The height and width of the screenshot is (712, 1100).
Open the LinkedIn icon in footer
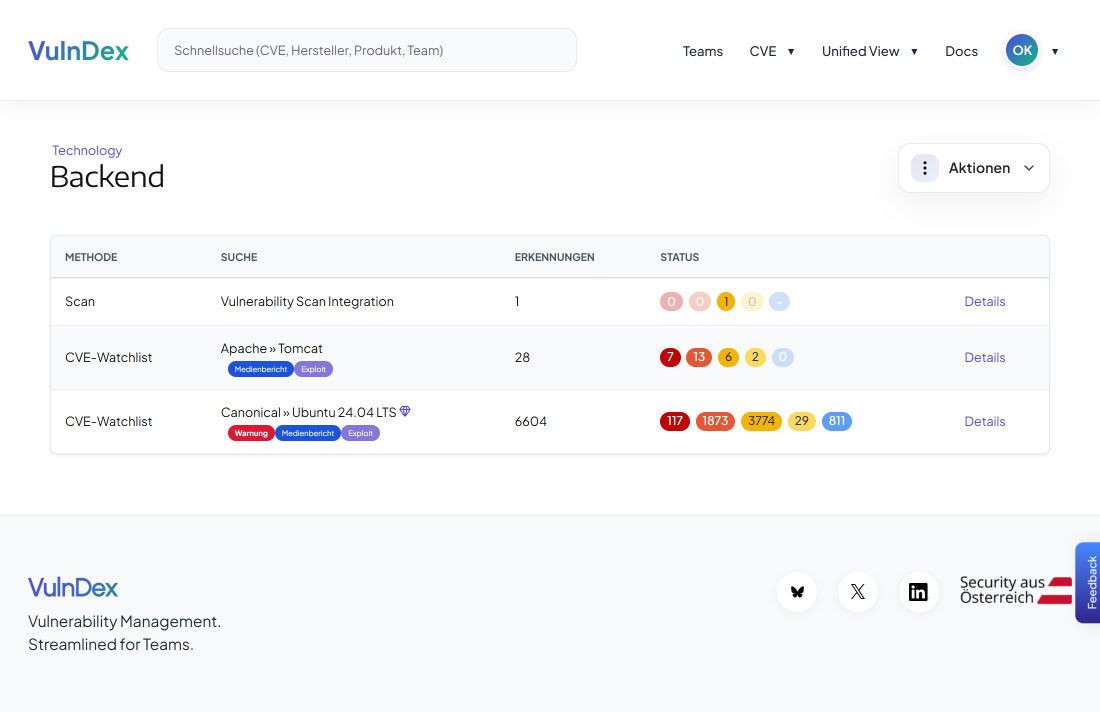click(x=918, y=591)
